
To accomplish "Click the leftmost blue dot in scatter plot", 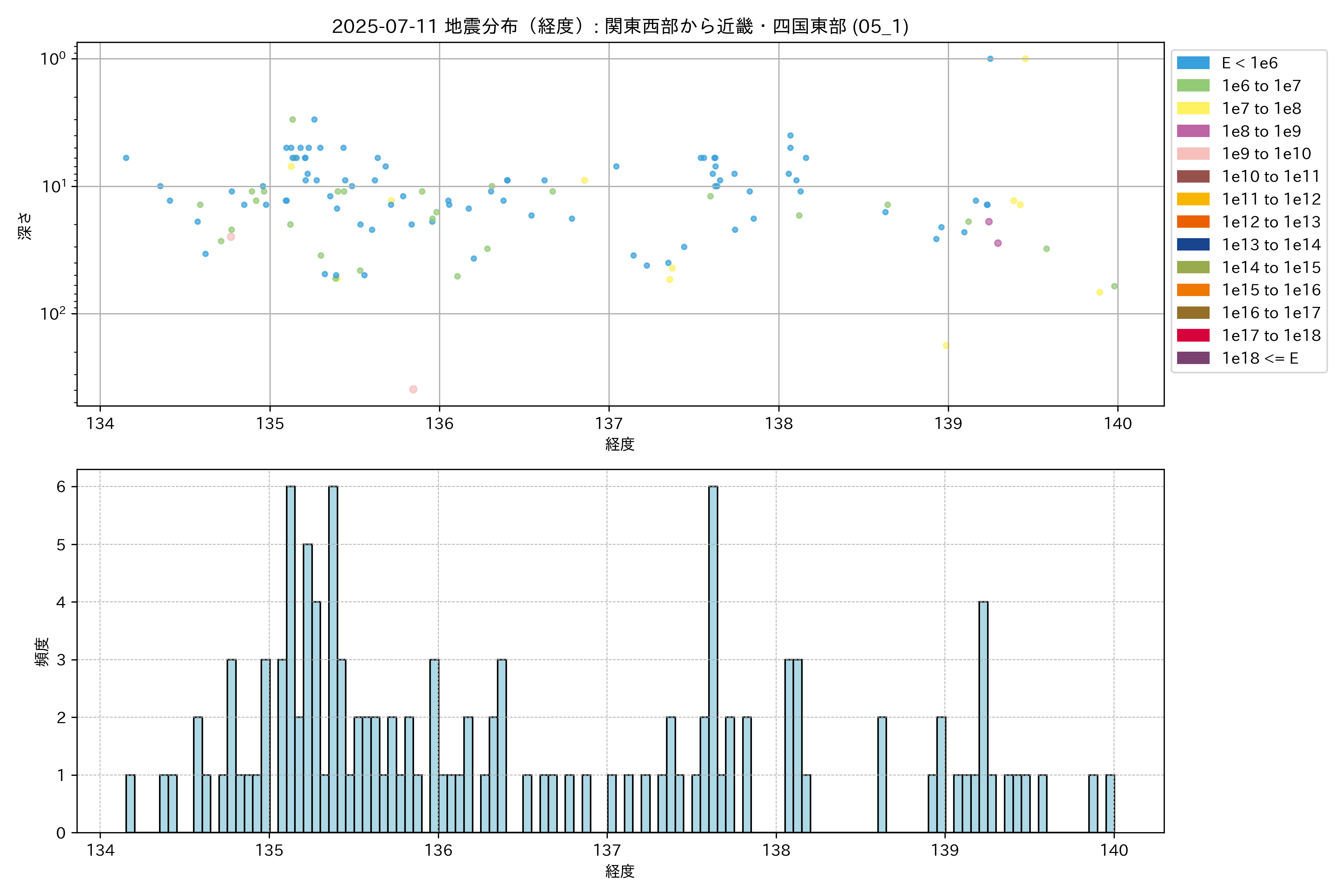I will pyautogui.click(x=126, y=158).
